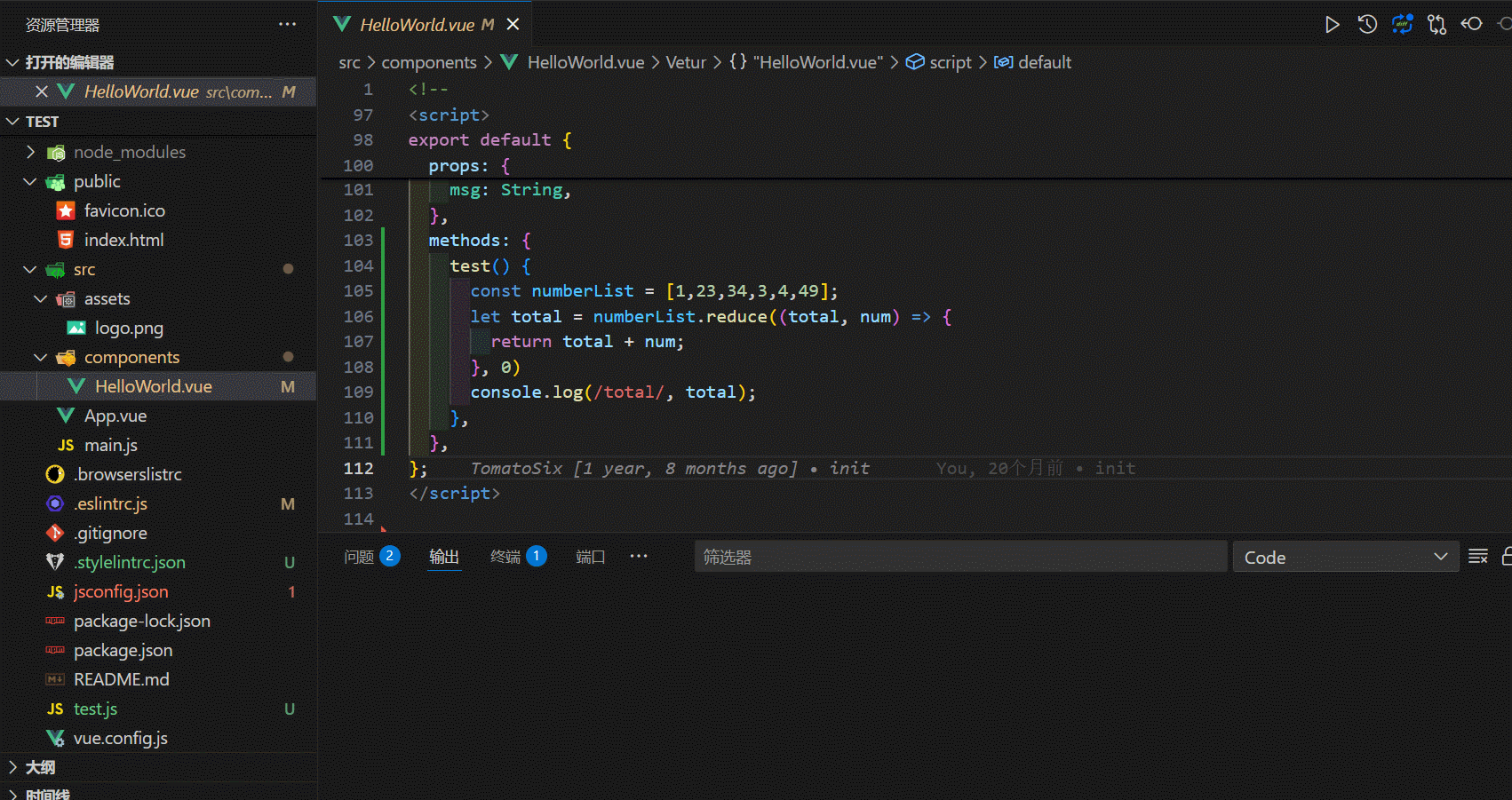
Task: Click the Run Code play icon
Action: pos(1332,25)
